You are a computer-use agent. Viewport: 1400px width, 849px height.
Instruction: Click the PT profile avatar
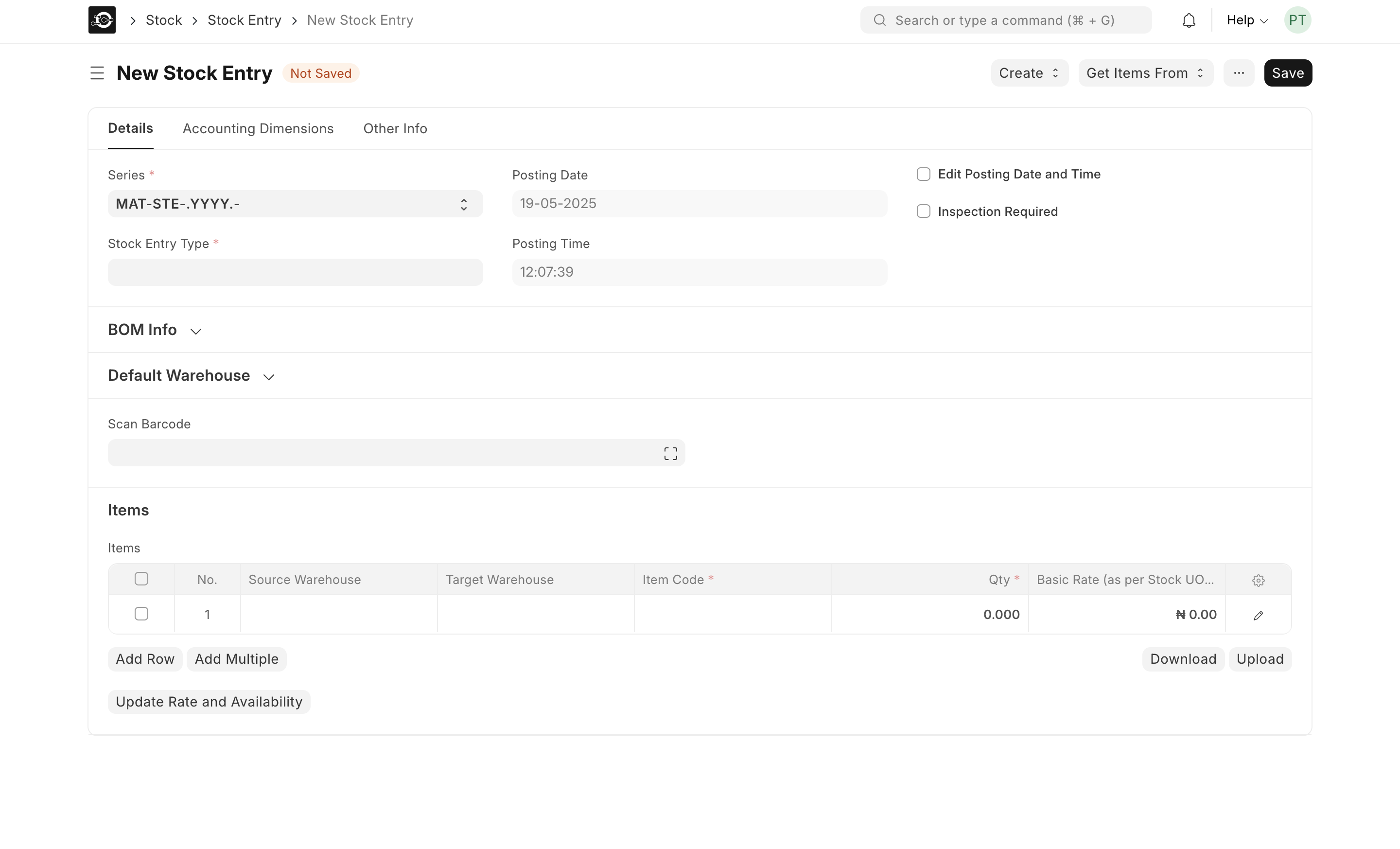pyautogui.click(x=1298, y=20)
